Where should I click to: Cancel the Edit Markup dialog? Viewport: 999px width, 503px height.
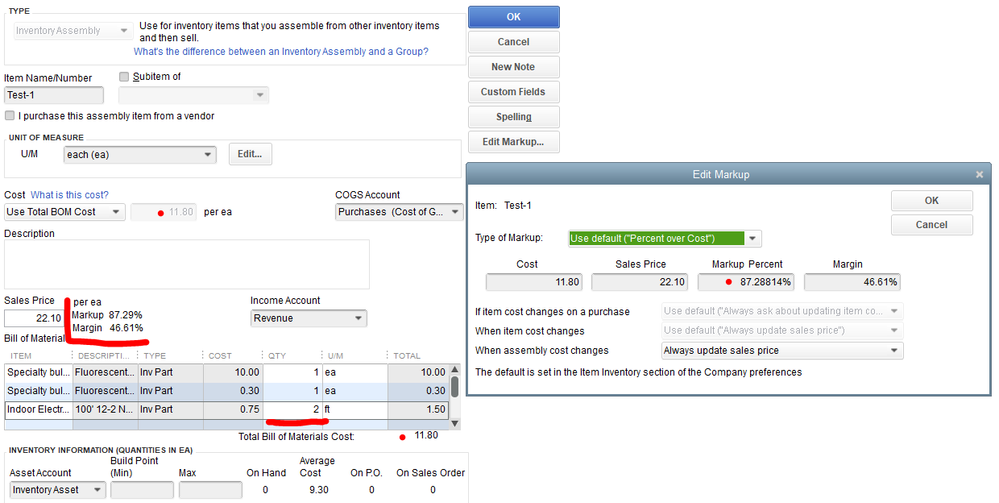click(931, 224)
